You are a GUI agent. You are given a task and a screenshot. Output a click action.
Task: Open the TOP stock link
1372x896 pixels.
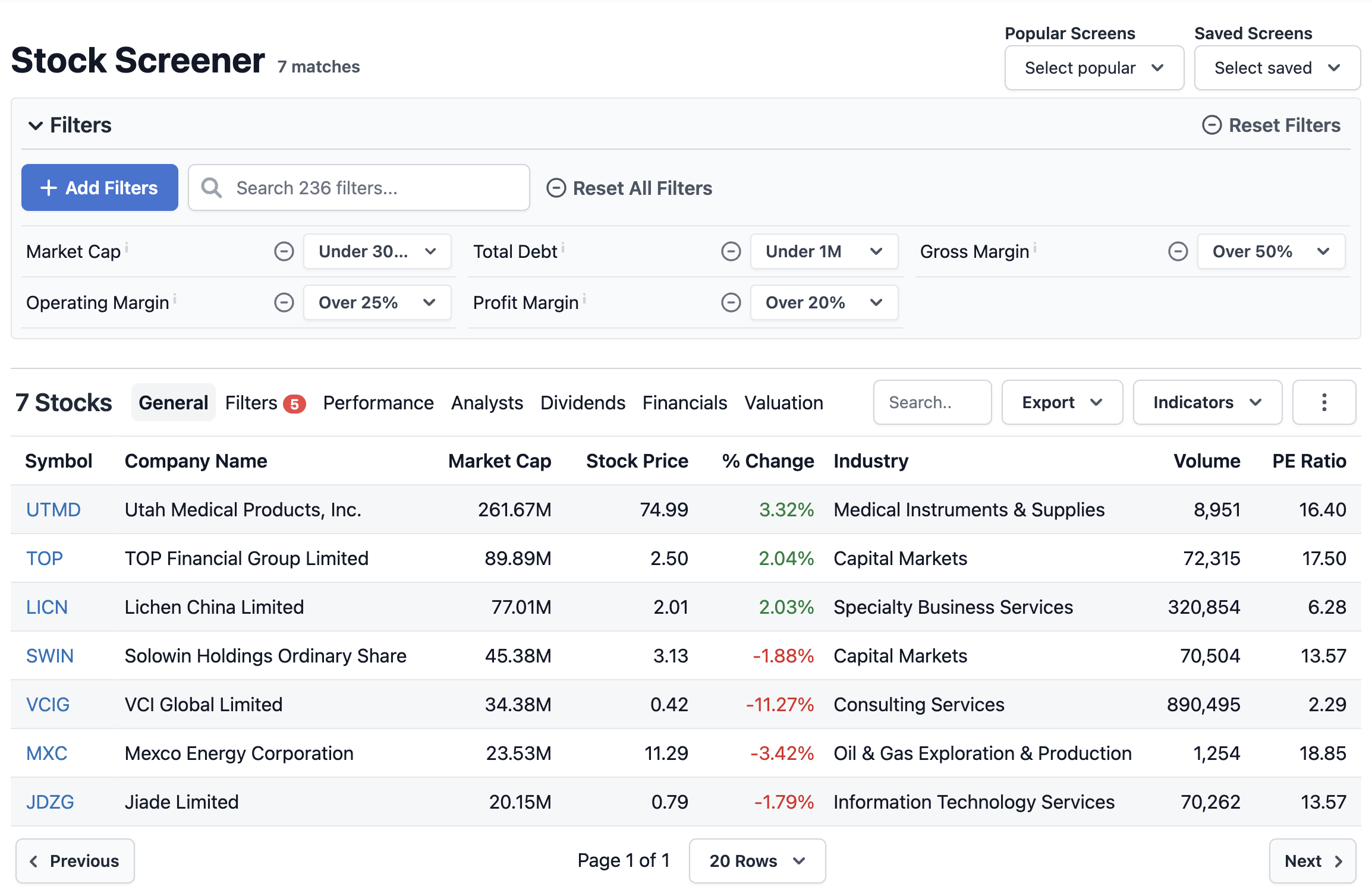(44, 559)
